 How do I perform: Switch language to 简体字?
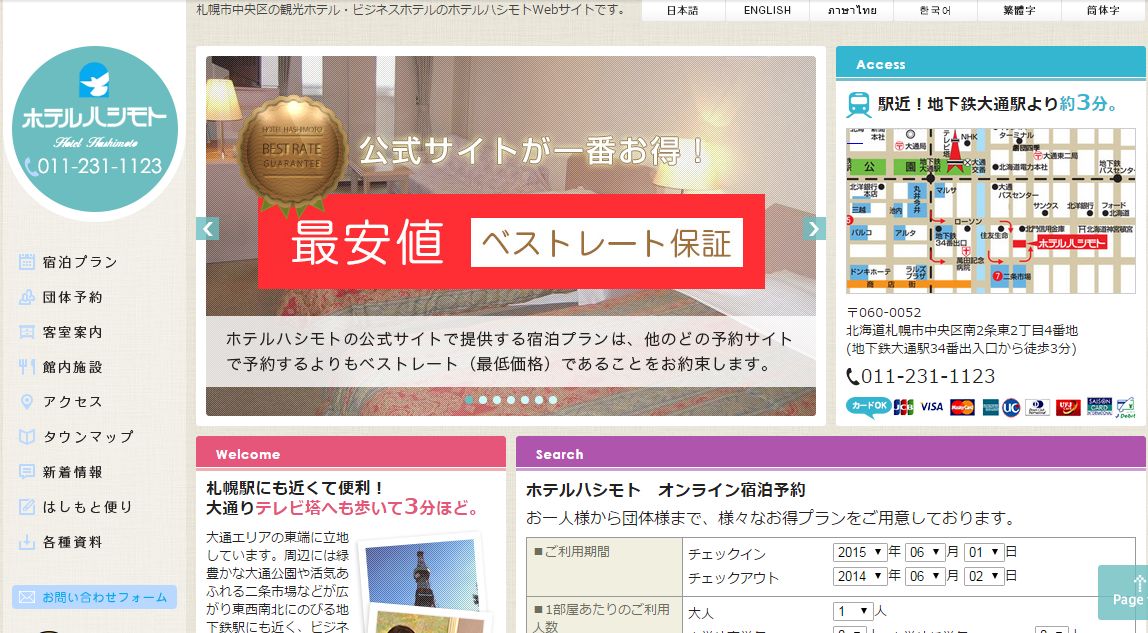(1103, 10)
